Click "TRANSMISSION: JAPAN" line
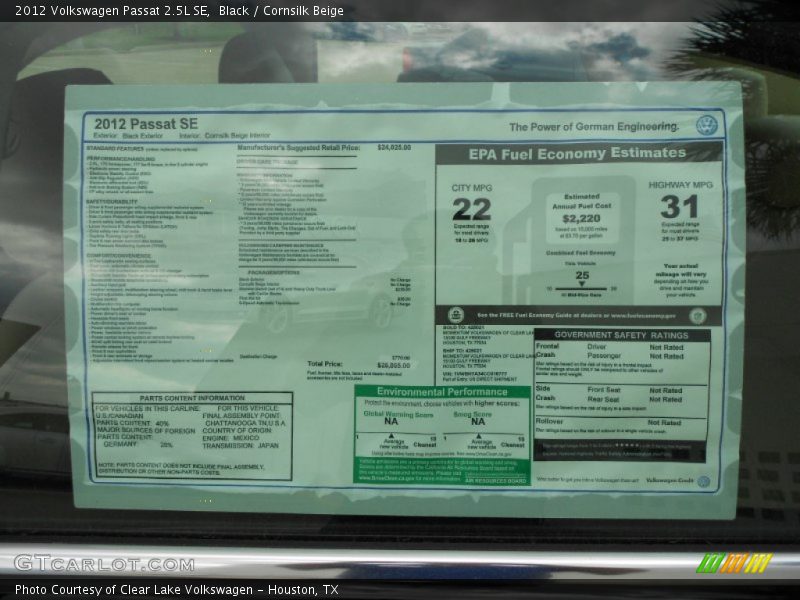Viewport: 800px width, 600px height. (240, 446)
